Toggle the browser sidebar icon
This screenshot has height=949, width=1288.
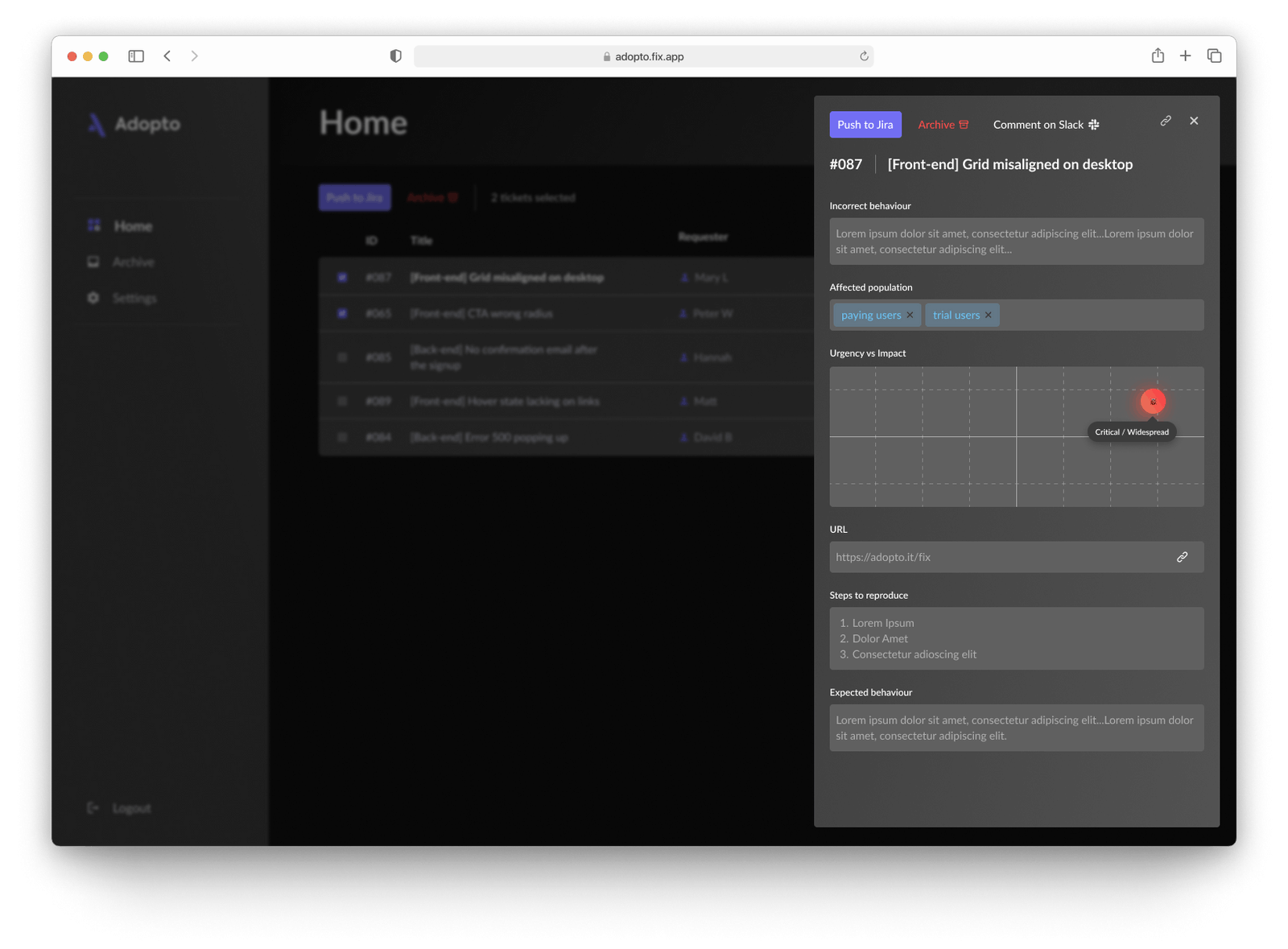coord(136,56)
